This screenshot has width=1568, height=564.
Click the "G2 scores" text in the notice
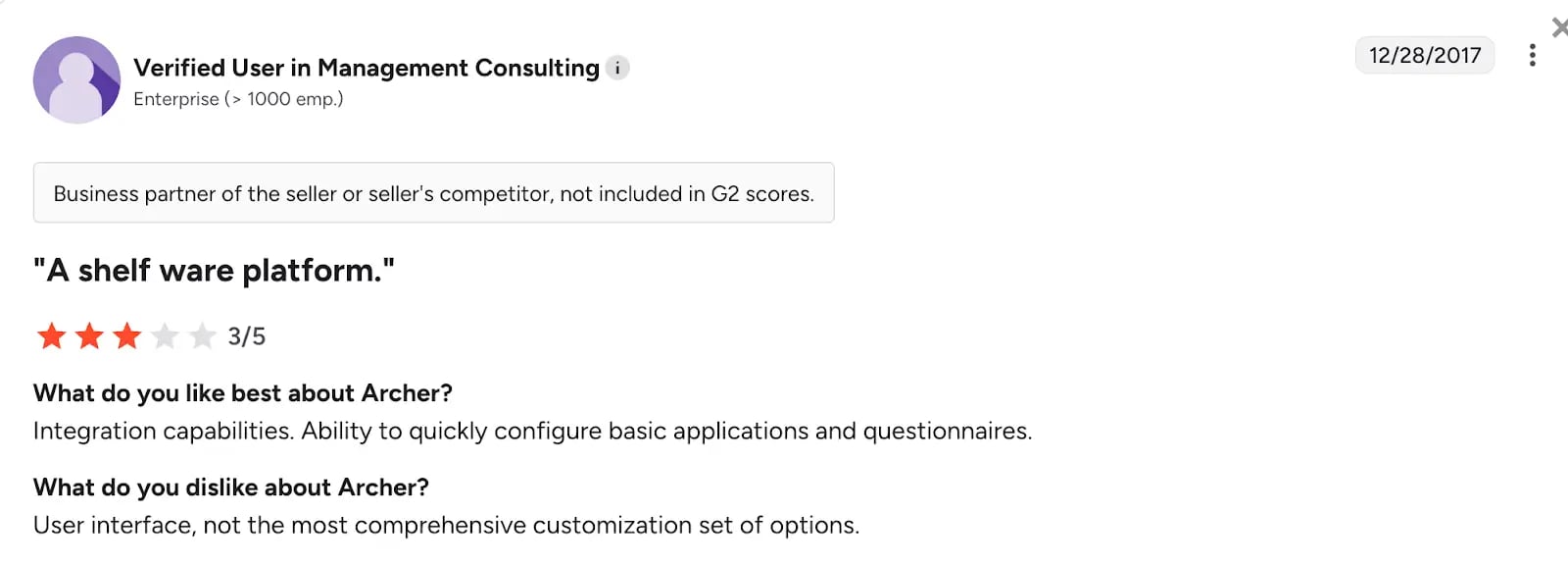pyautogui.click(x=761, y=194)
